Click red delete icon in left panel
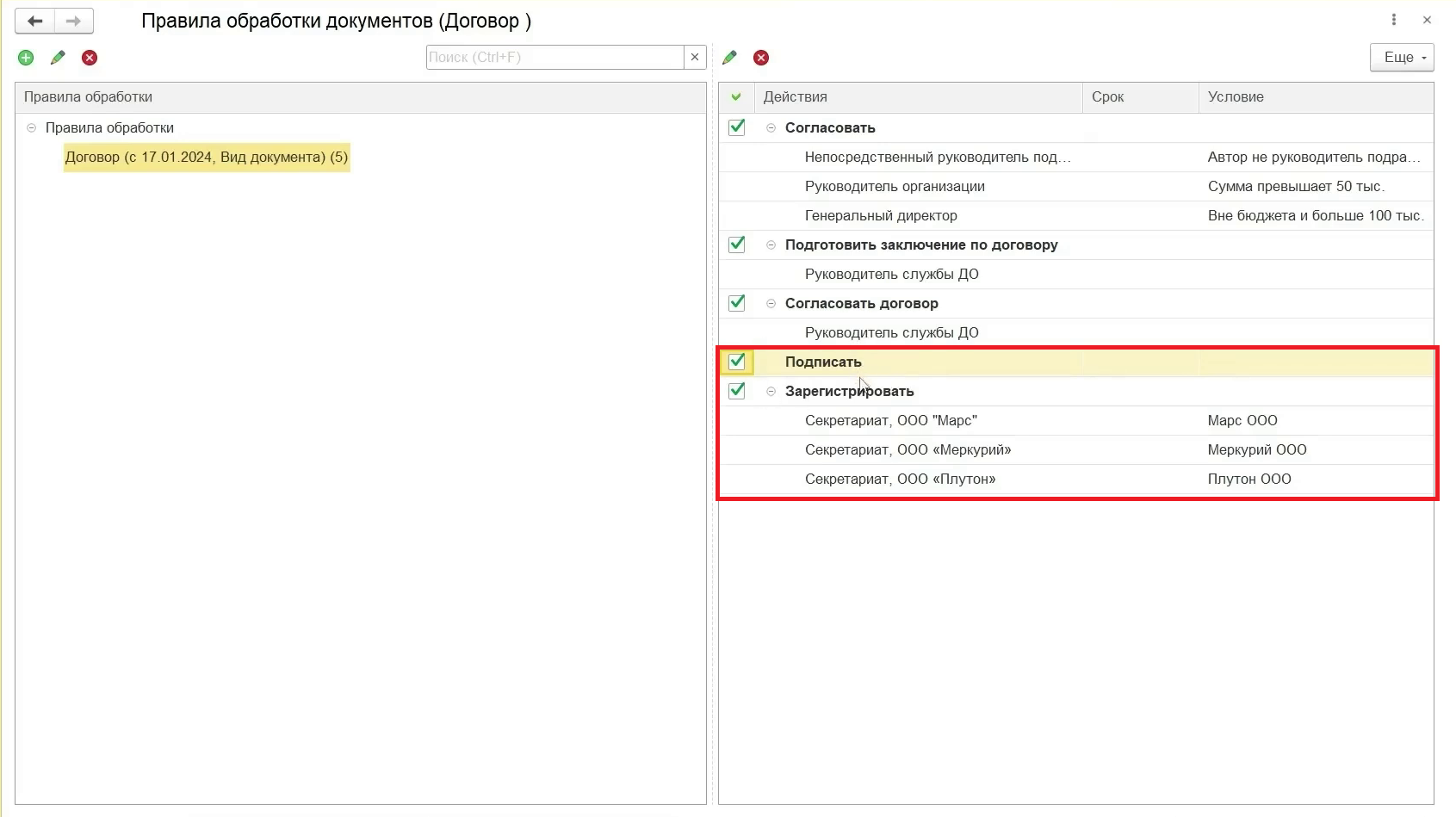This screenshot has height=817, width=1456. (x=90, y=58)
